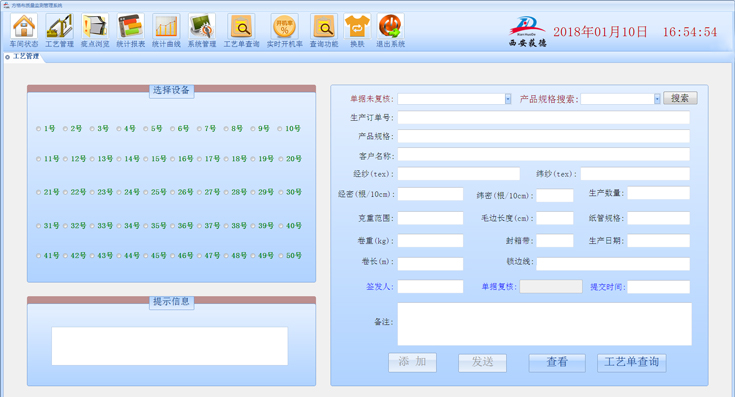Open 统计曲线 chart icon

tap(166, 26)
